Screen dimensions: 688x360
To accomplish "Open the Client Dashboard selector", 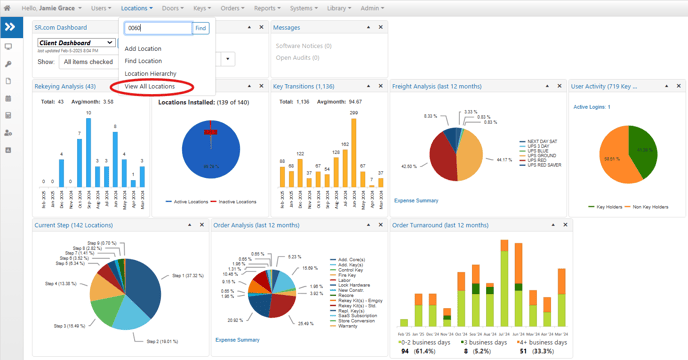I will point(76,43).
